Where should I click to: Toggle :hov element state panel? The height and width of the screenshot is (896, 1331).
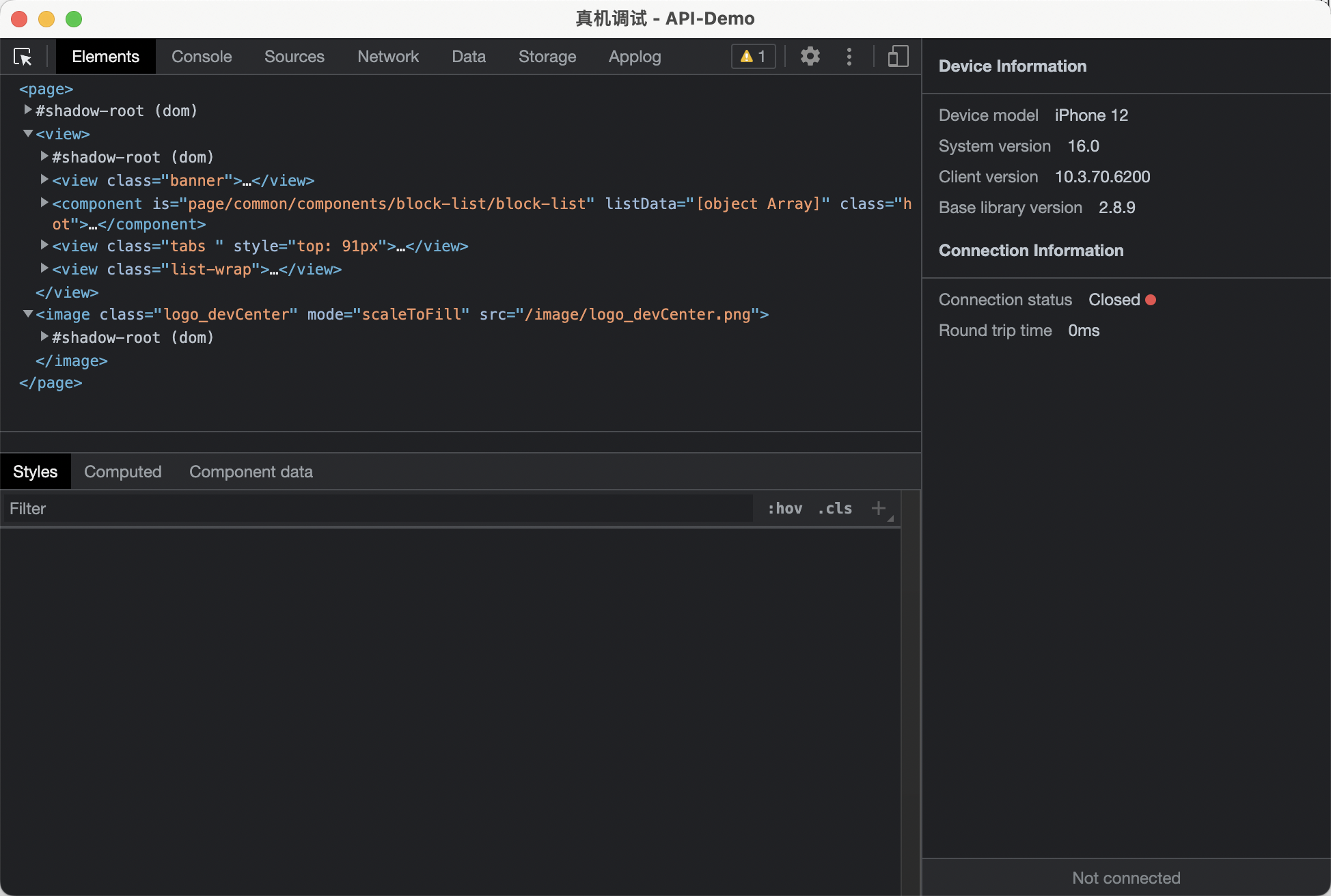click(x=784, y=508)
